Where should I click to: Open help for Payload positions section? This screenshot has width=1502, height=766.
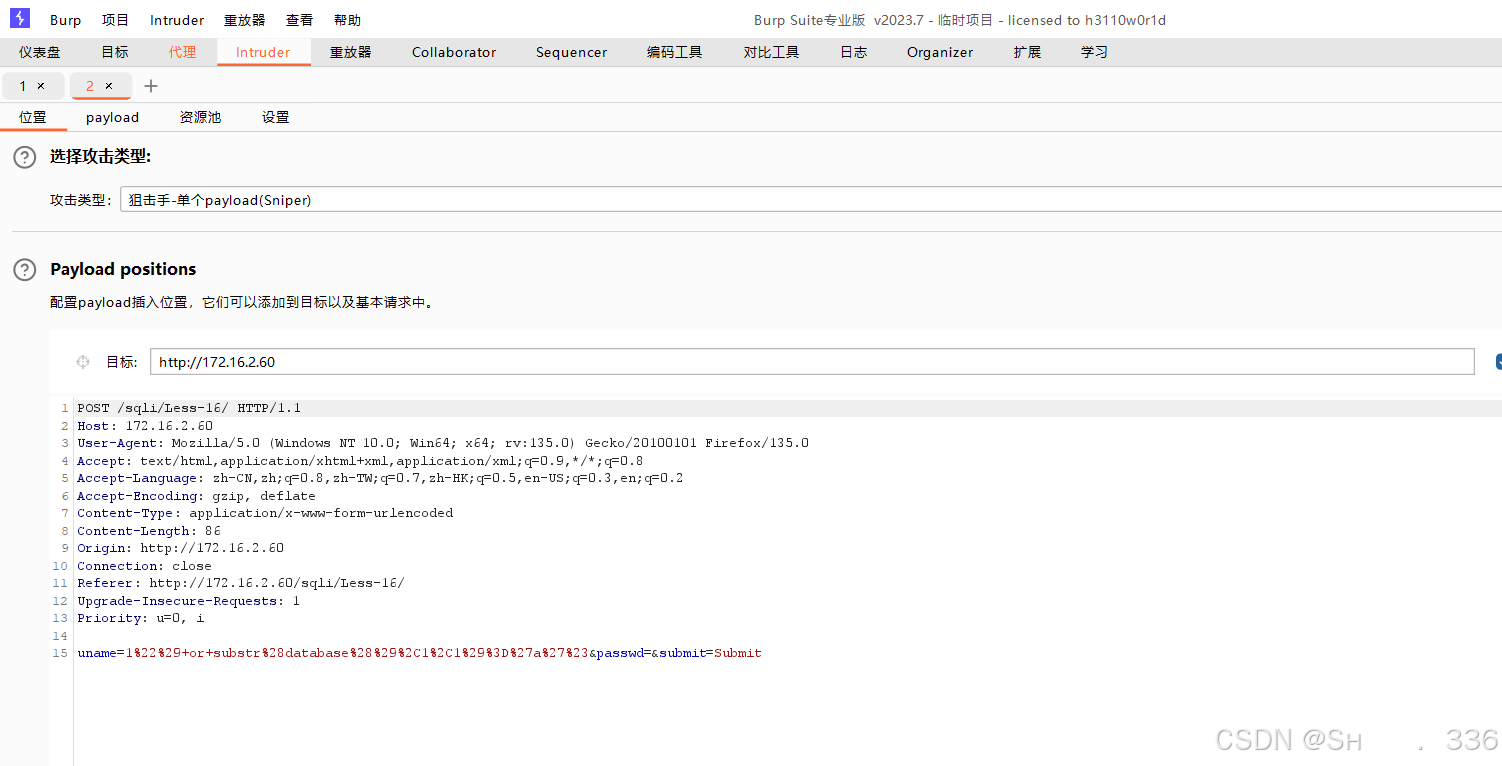pyautogui.click(x=24, y=269)
